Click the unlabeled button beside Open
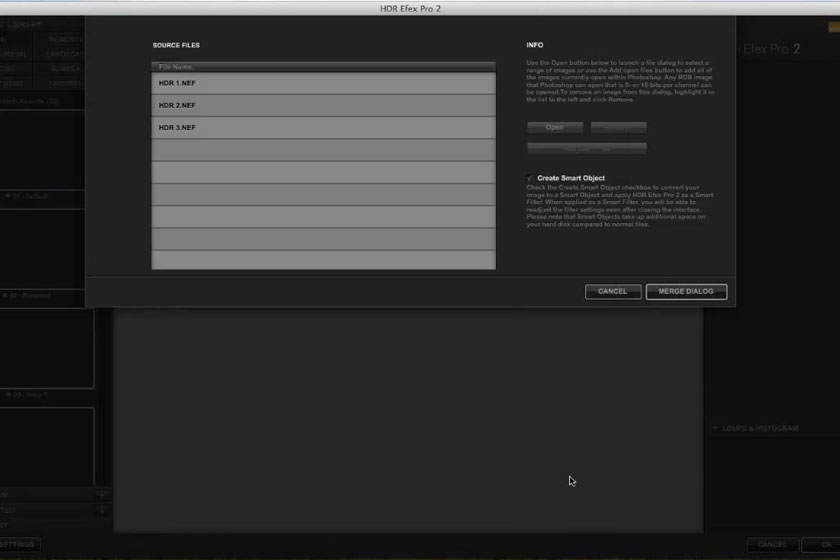This screenshot has height=560, width=840. point(619,127)
